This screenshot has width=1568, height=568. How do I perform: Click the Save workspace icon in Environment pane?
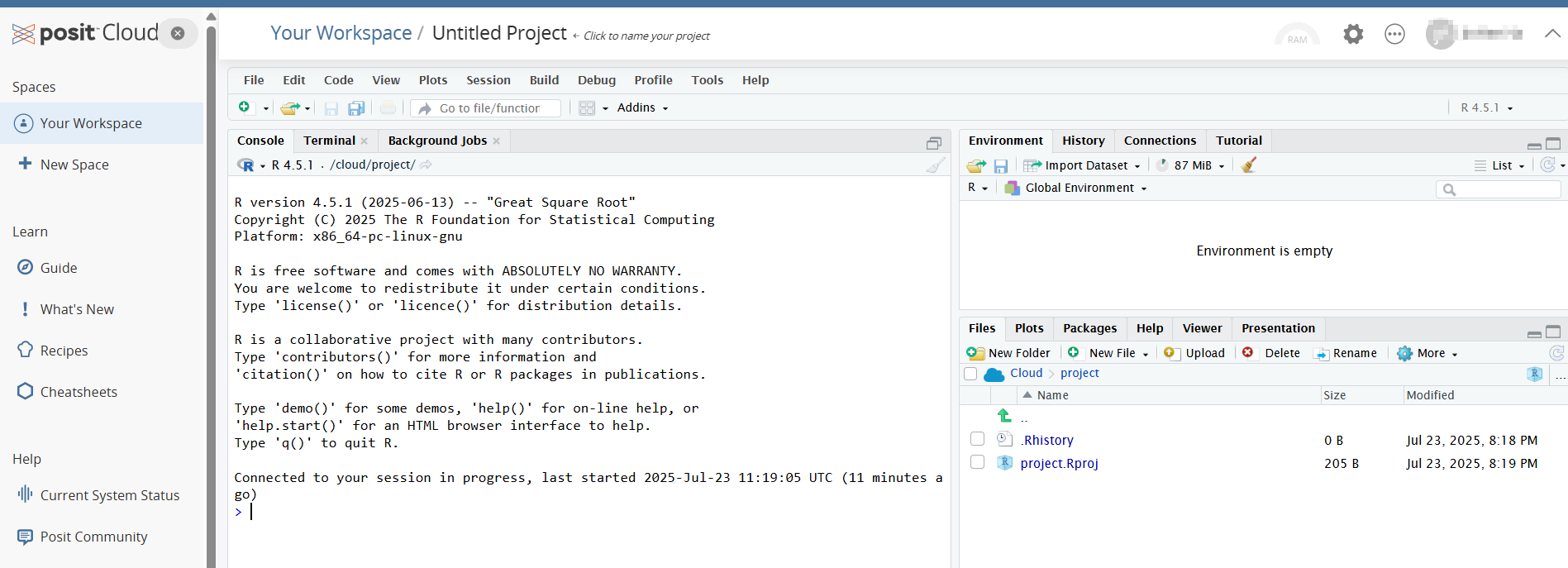pyautogui.click(x=1001, y=166)
